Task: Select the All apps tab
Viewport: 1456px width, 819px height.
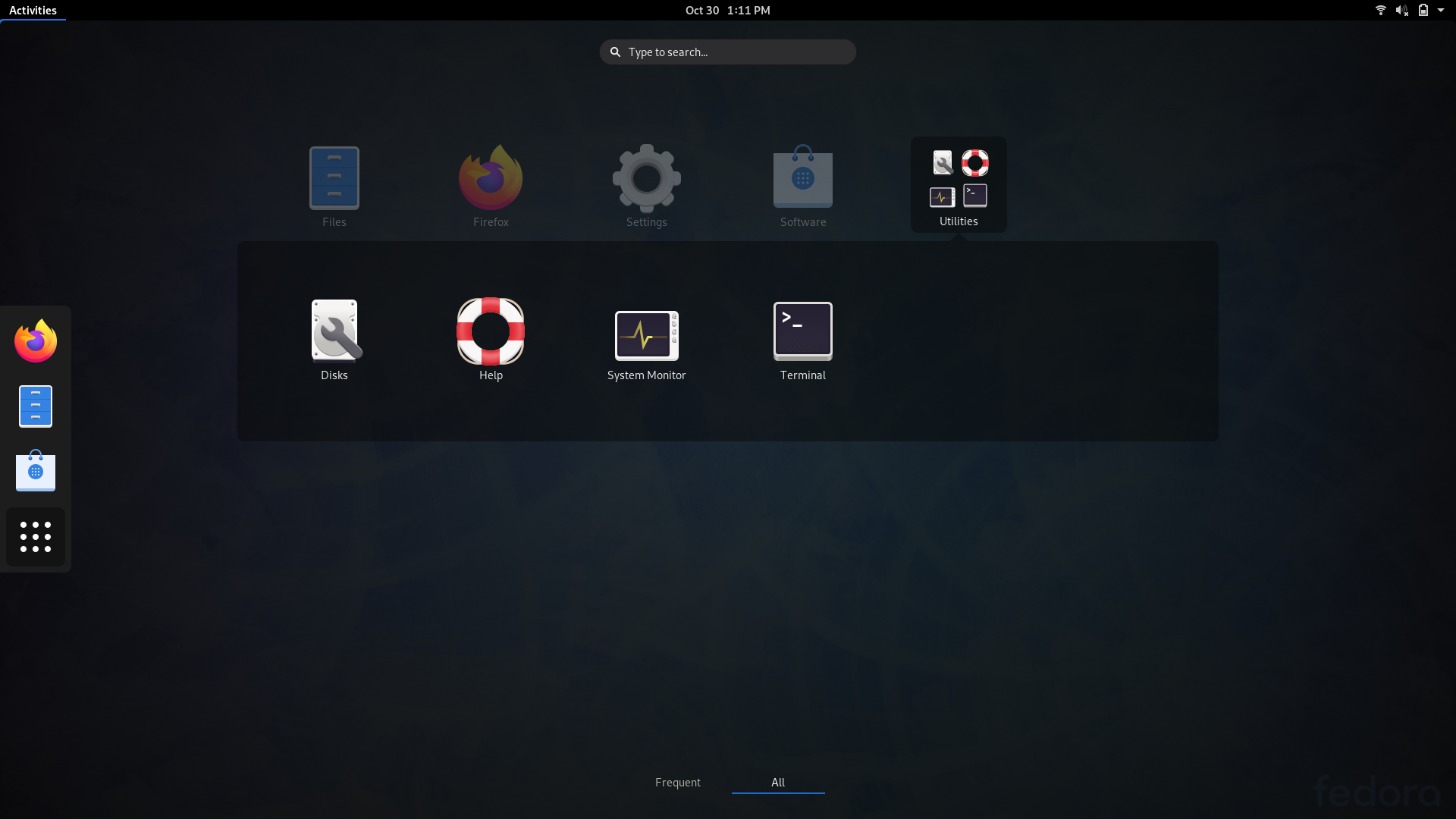Action: tap(778, 783)
